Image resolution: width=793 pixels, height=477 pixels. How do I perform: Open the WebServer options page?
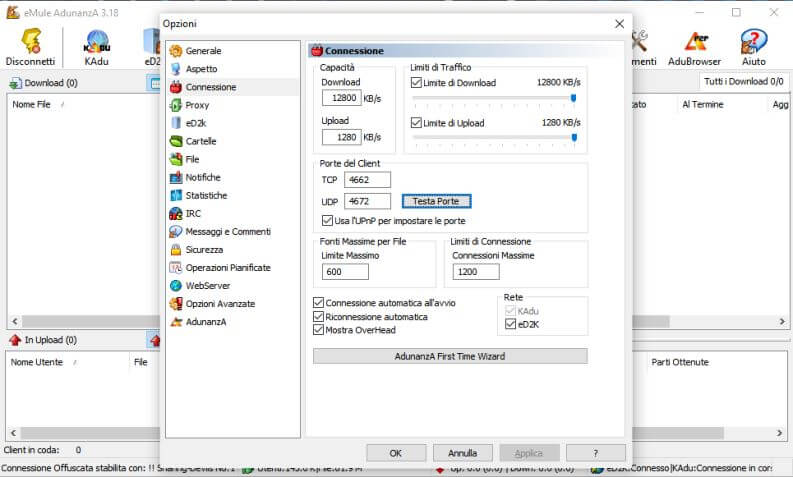point(208,286)
